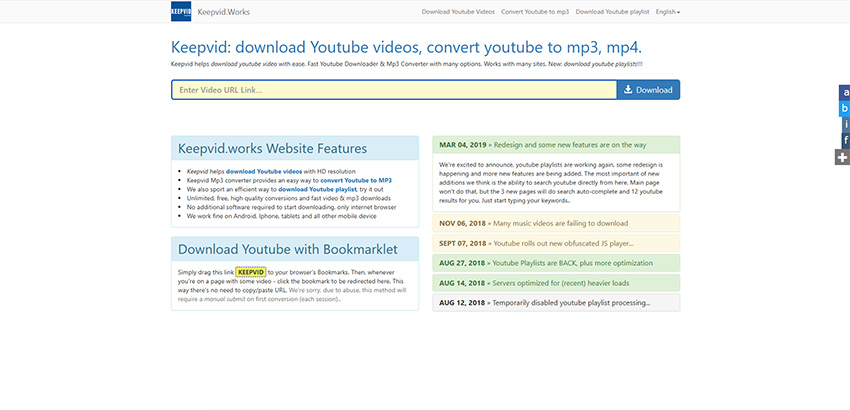The height and width of the screenshot is (410, 850).
Task: Expand AUG 12, 2018 temporarily disabled news
Action: [555, 303]
